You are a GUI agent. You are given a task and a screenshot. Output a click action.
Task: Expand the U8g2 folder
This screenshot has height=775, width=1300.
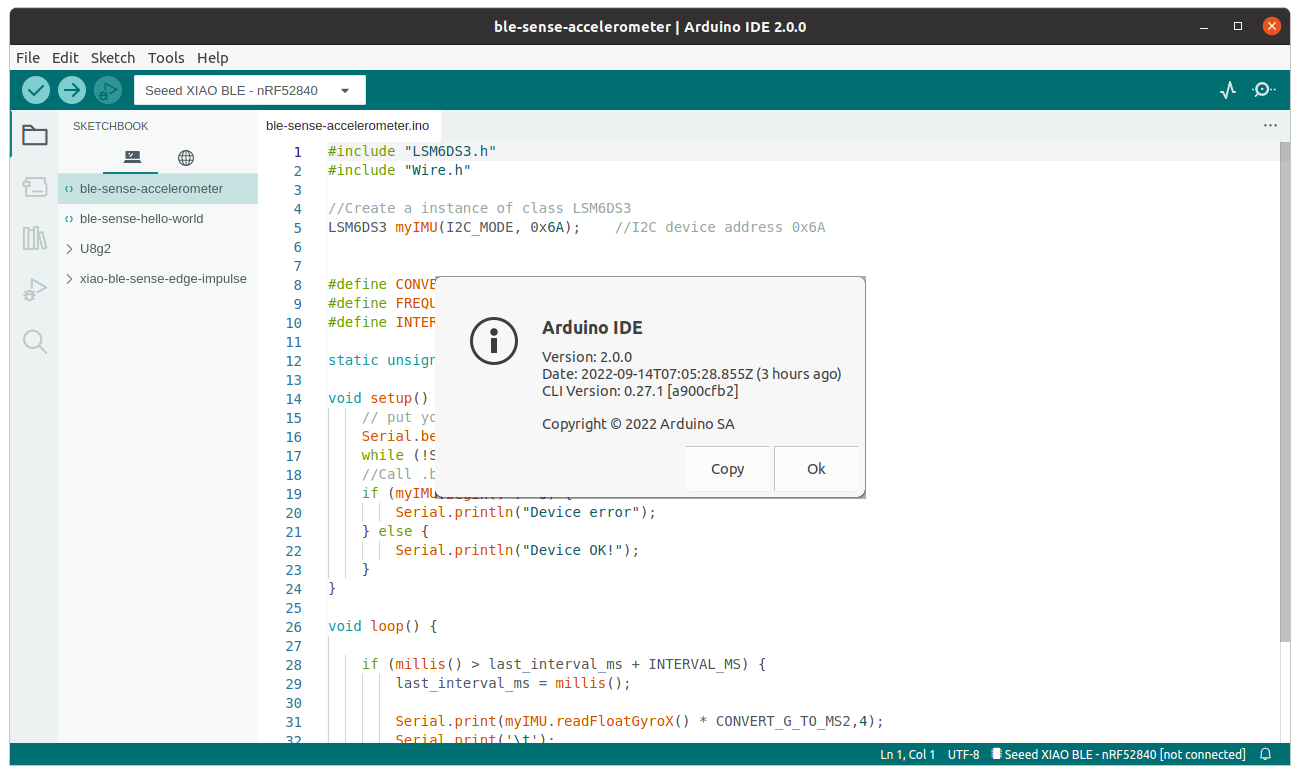[x=88, y=248]
